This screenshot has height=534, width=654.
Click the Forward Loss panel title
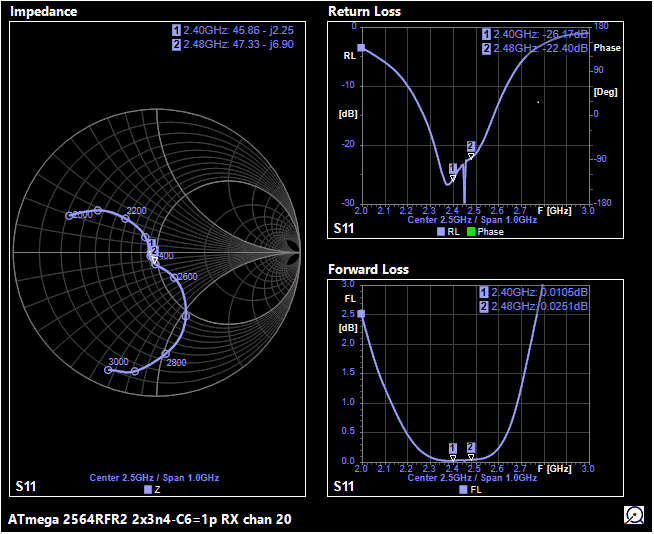click(x=368, y=269)
